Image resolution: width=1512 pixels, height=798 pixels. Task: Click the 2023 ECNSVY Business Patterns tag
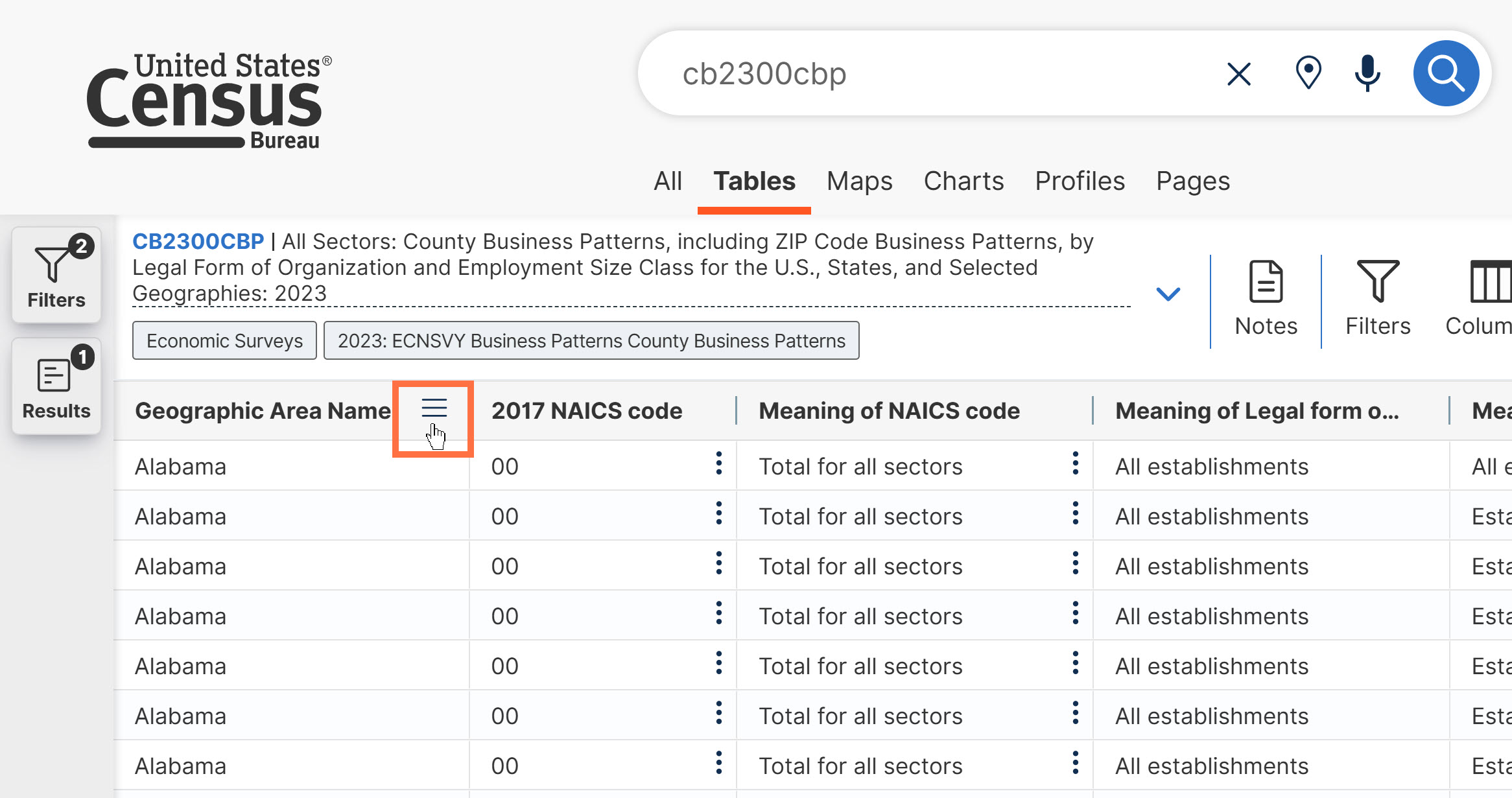[591, 340]
